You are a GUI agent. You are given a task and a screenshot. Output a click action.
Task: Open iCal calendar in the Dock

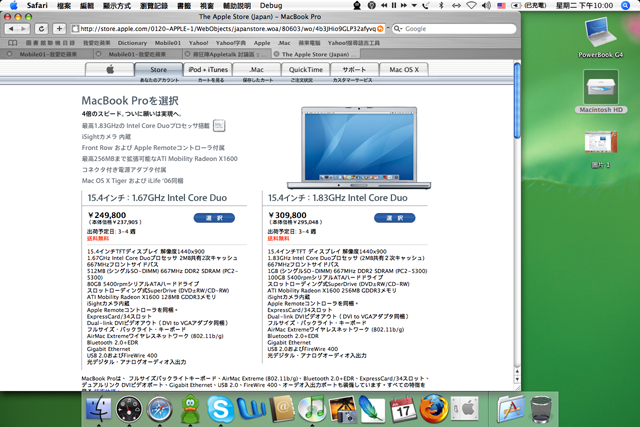403,409
